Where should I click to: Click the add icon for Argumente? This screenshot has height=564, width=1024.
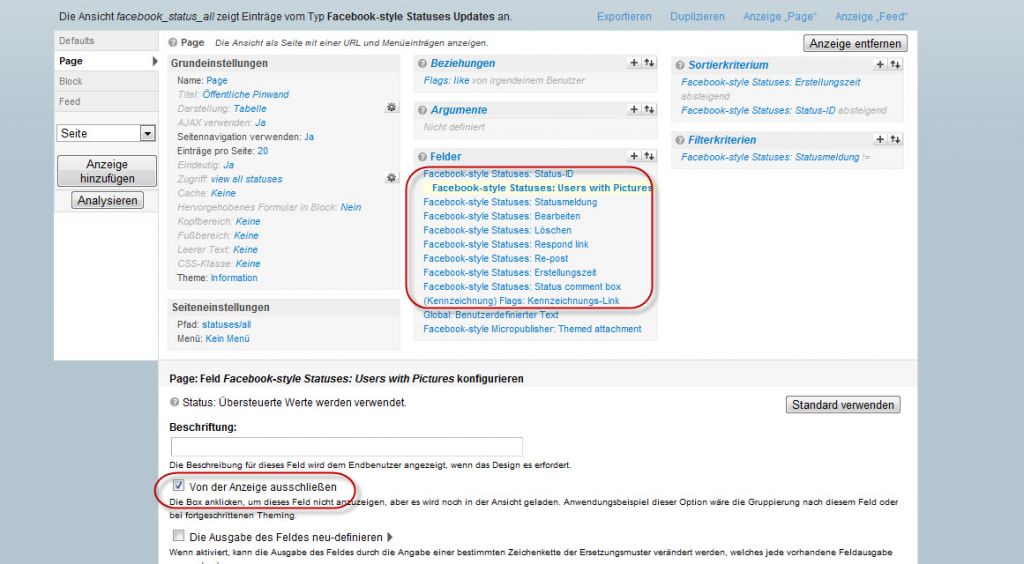tap(634, 109)
